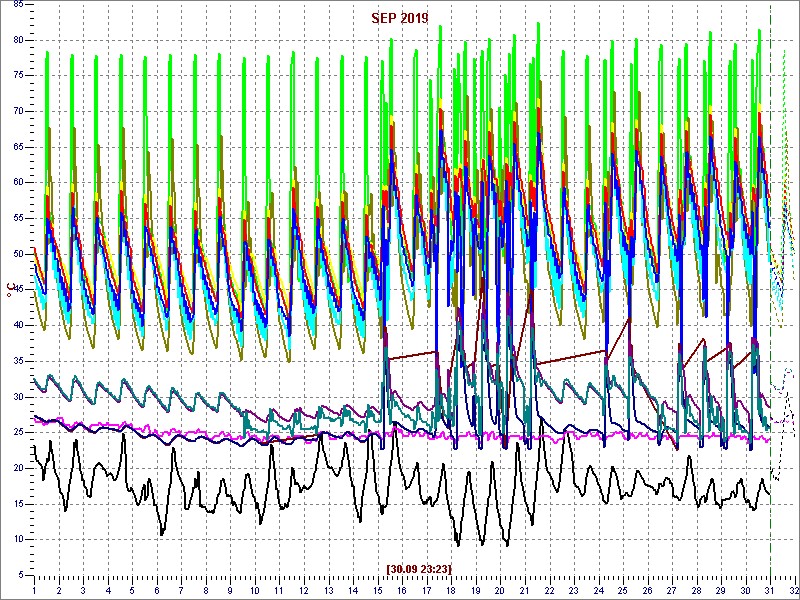This screenshot has height=600, width=800.
Task: Click day 19 on the date axis
Action: [x=476, y=591]
